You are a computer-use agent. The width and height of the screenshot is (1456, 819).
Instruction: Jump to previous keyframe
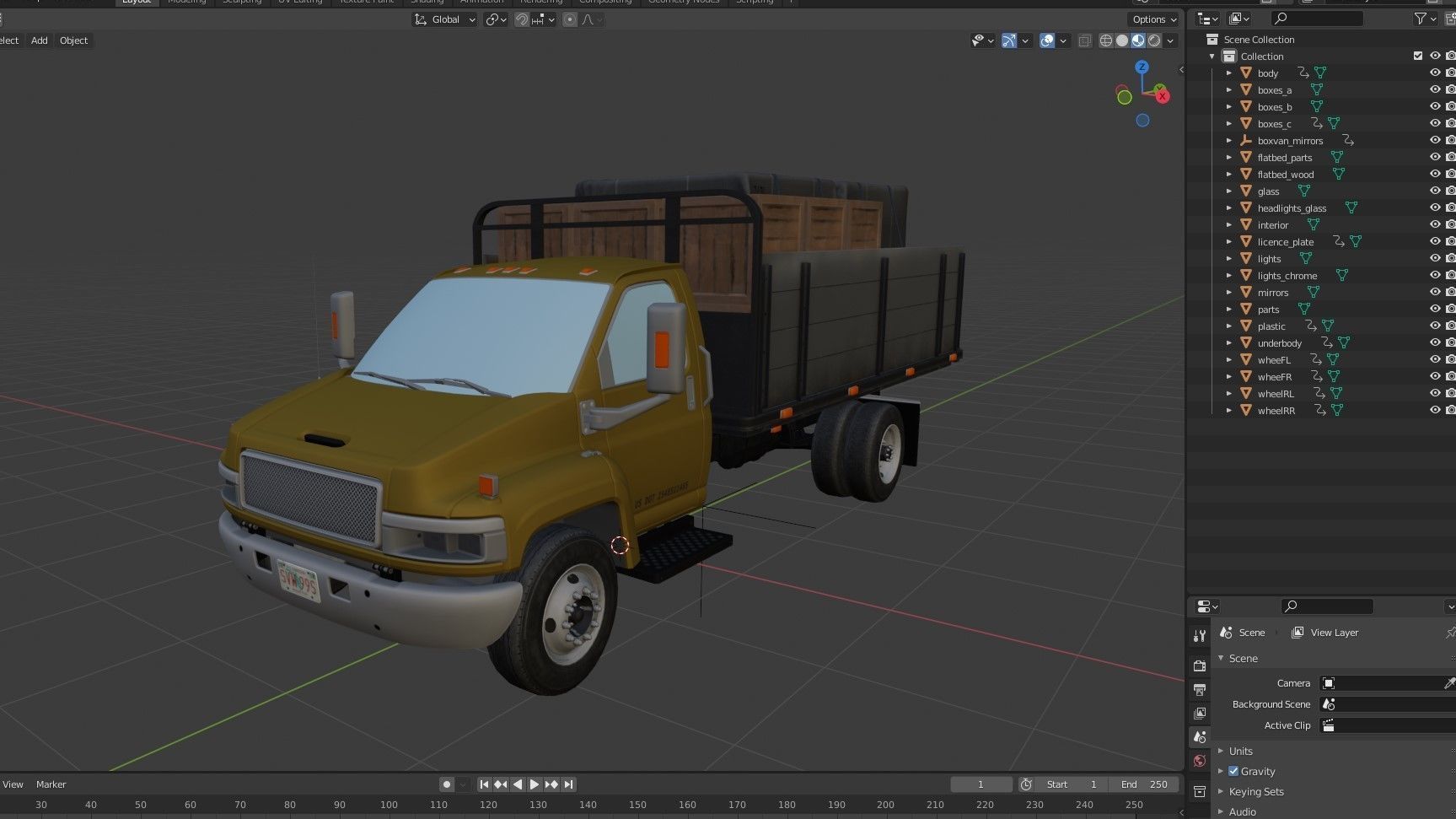click(x=501, y=784)
